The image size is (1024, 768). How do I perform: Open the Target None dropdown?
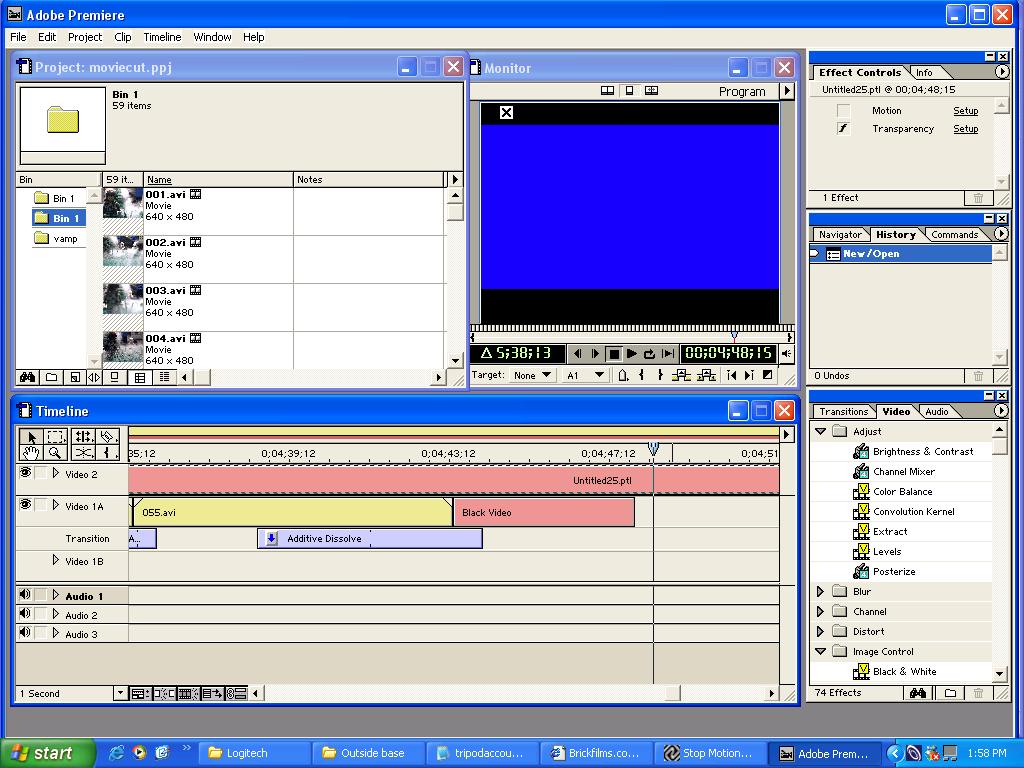tap(533, 375)
